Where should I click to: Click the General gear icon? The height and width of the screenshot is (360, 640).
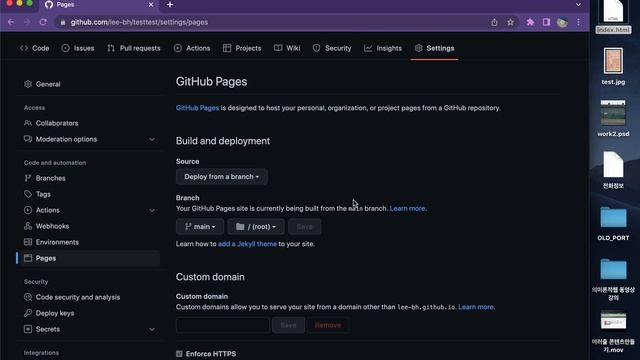[x=28, y=84]
